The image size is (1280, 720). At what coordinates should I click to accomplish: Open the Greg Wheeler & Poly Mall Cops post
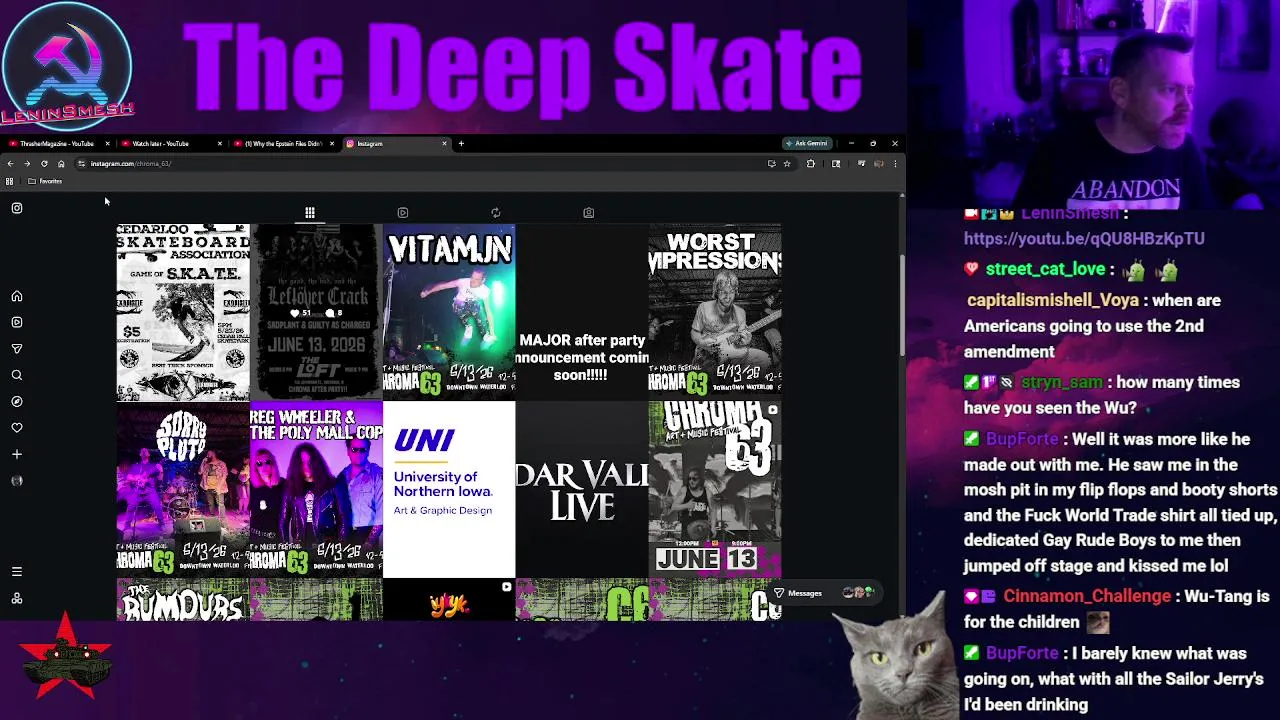pos(316,489)
